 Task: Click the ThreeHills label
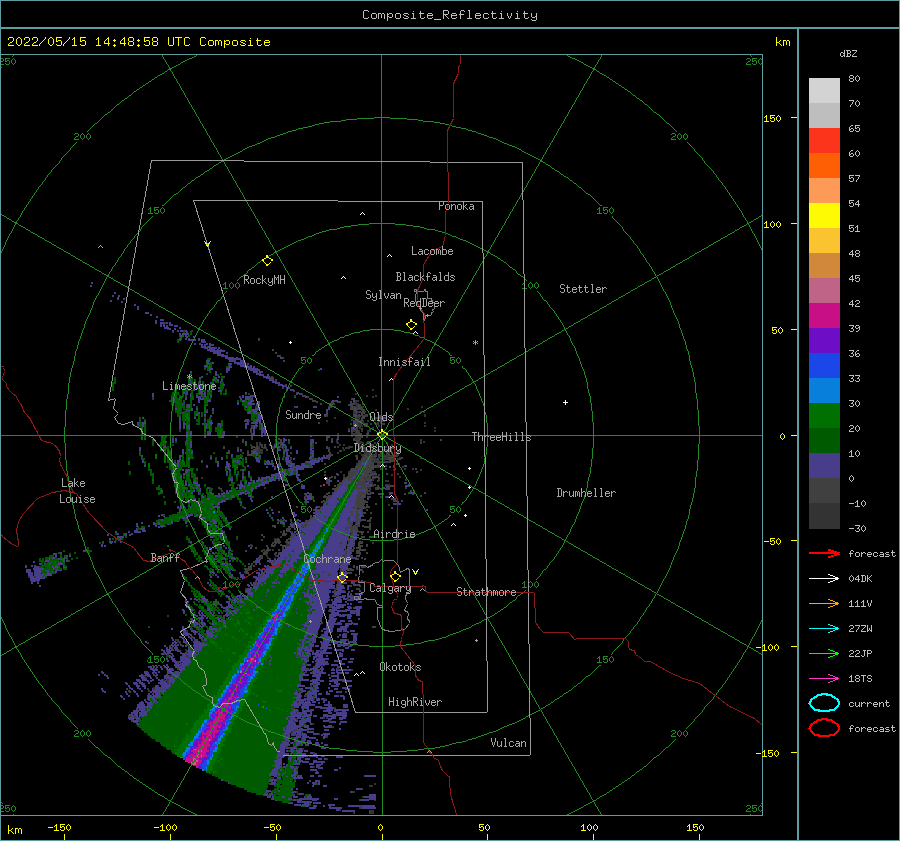point(502,437)
